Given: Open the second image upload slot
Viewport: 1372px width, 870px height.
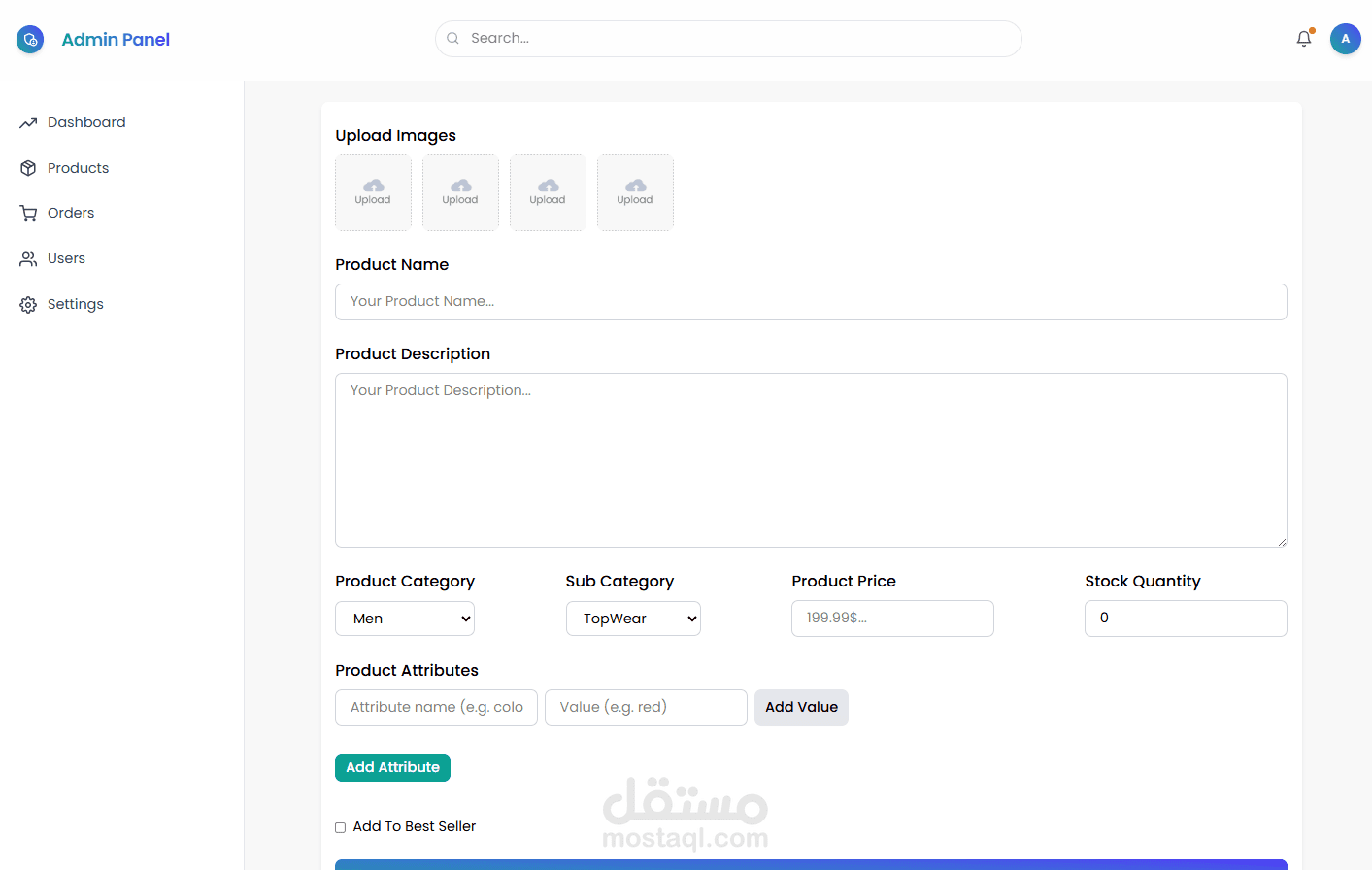Looking at the screenshot, I should click(460, 192).
